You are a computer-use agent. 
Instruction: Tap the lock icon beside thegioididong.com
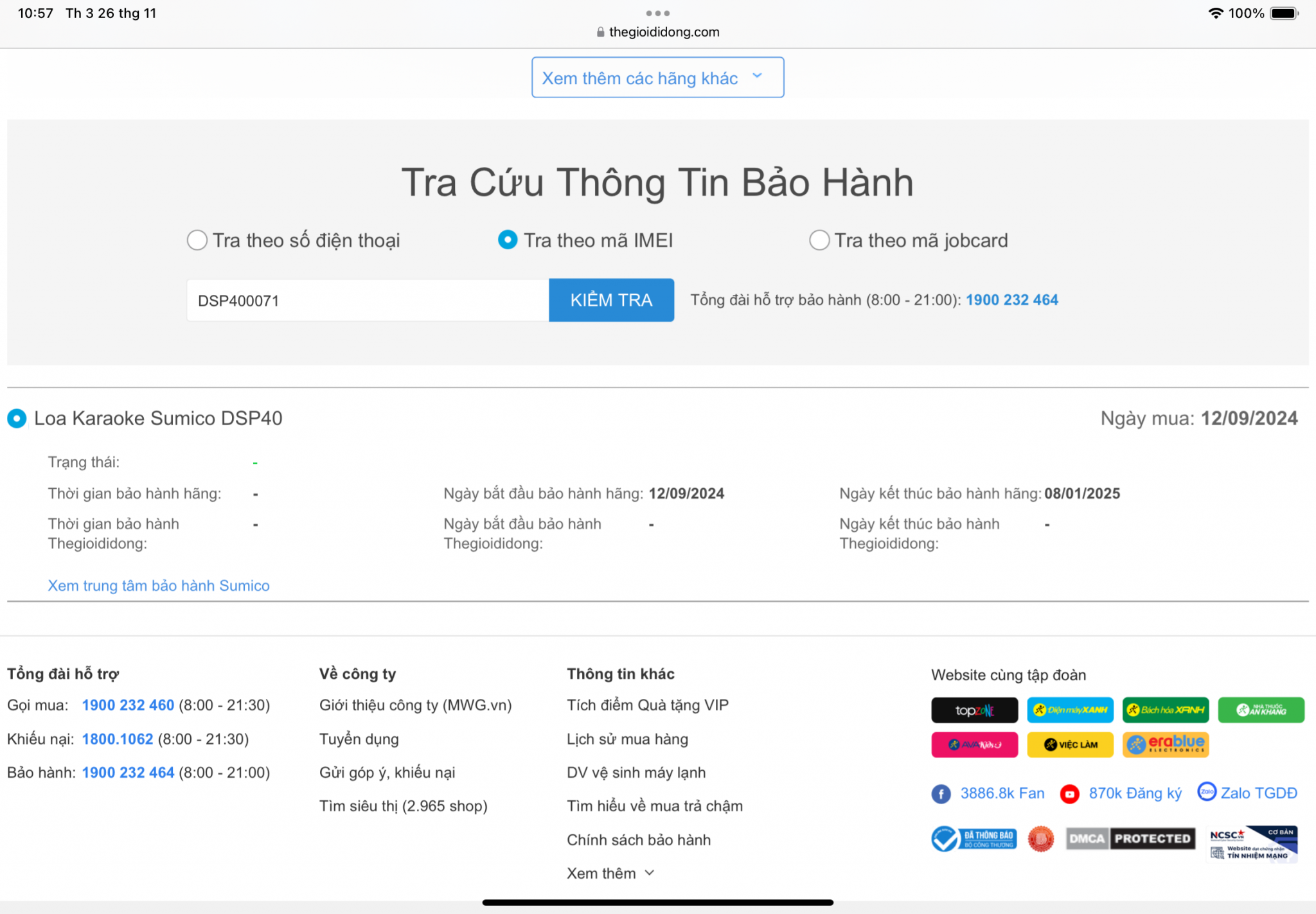(600, 31)
